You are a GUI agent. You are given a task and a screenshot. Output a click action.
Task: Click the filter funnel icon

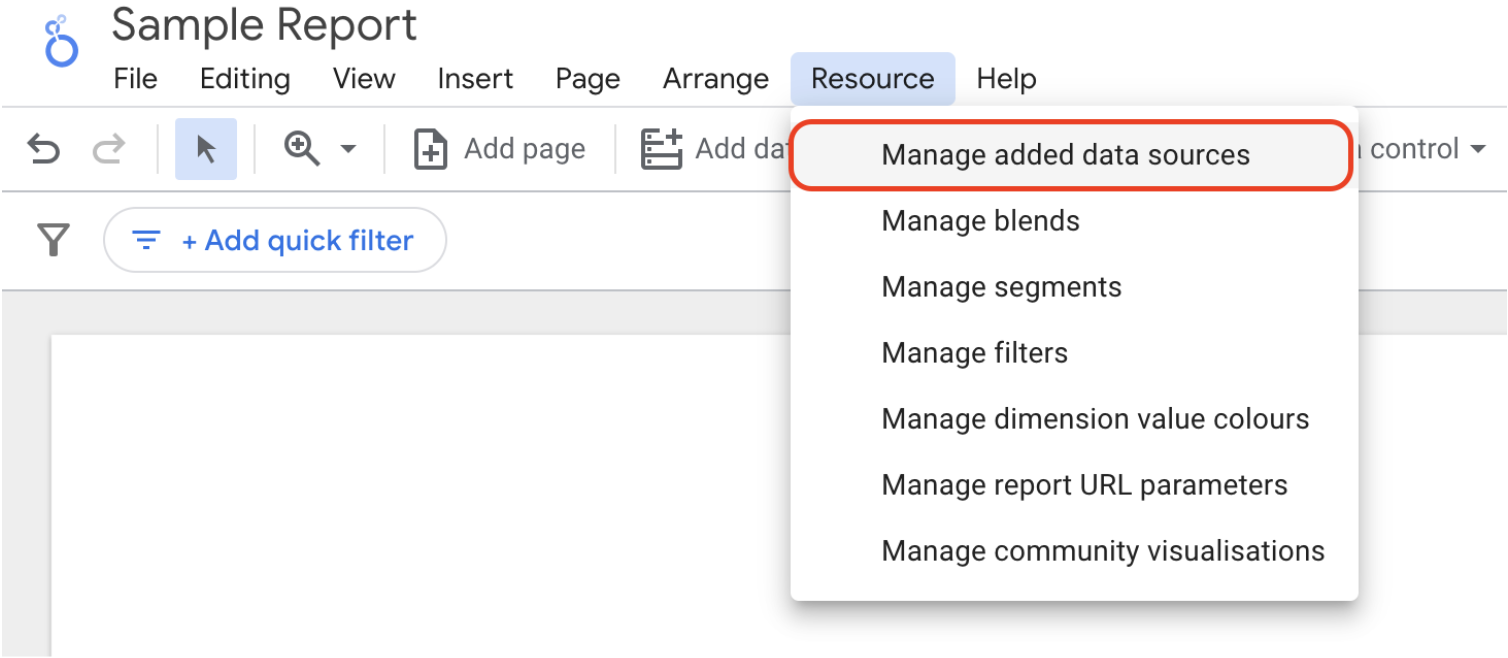(52, 240)
